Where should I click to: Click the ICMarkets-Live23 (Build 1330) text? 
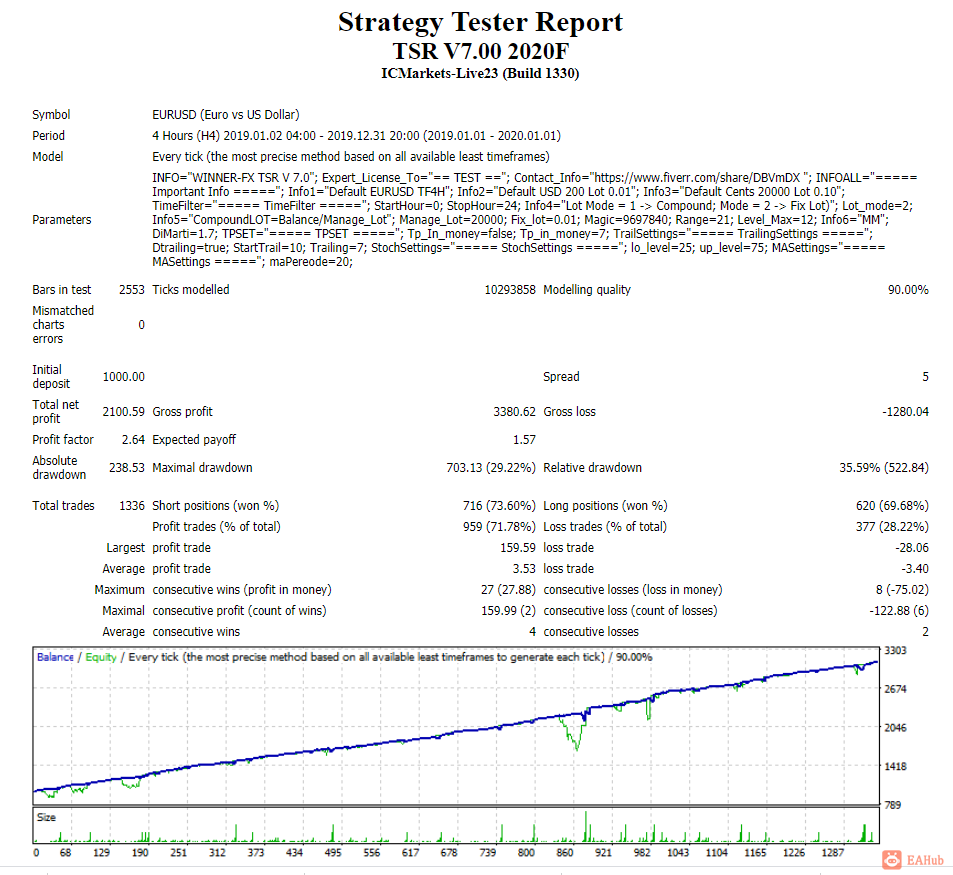tap(480, 74)
